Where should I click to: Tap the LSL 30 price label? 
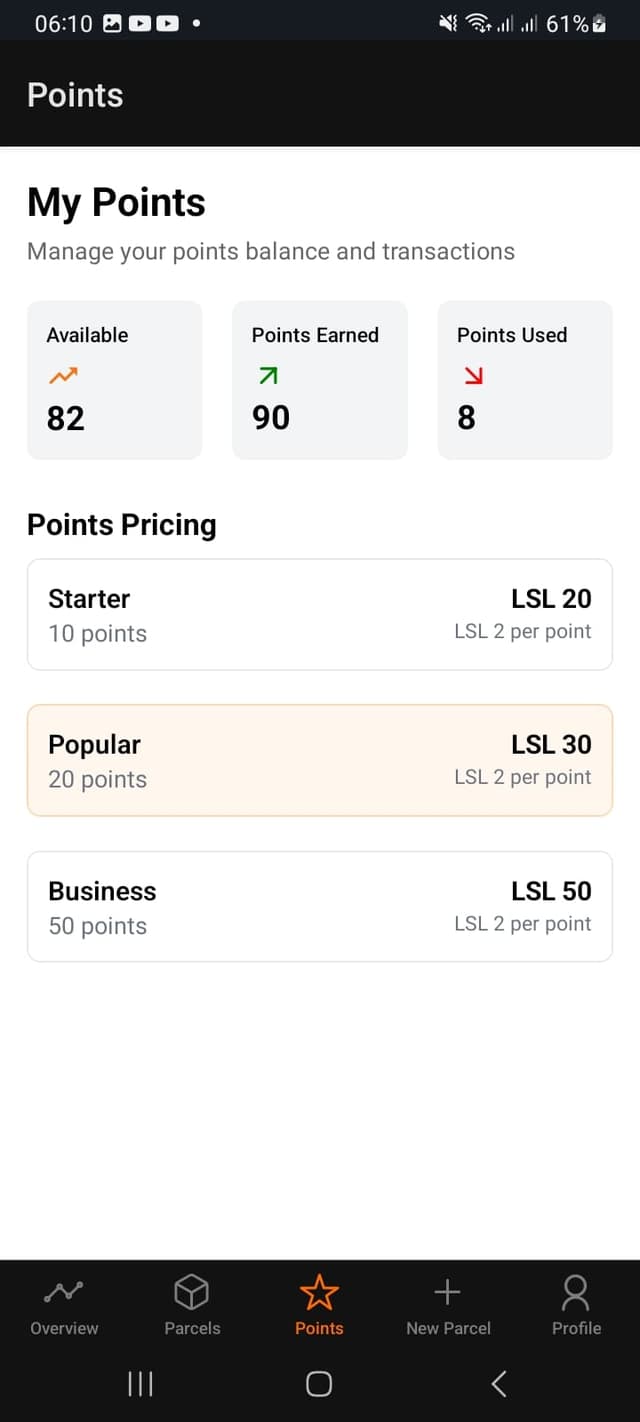point(551,744)
